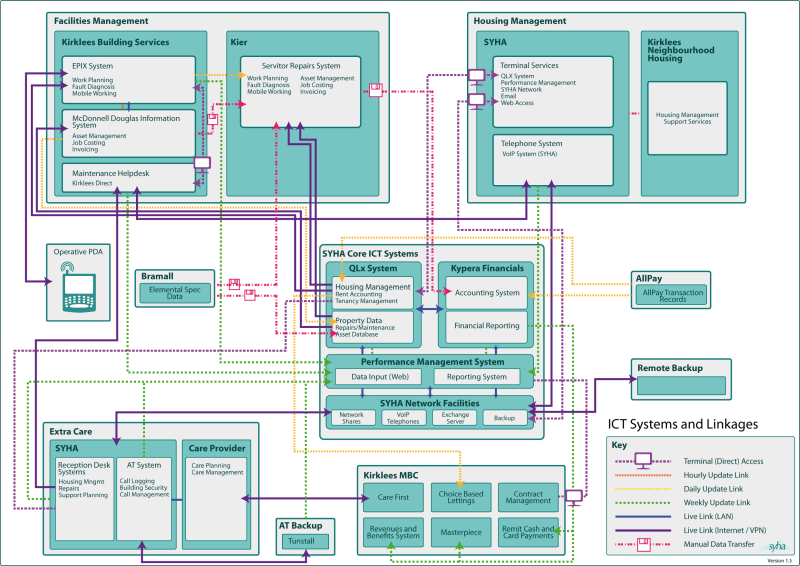Click the Extra Care heading
The width and height of the screenshot is (800, 566).
(x=71, y=432)
